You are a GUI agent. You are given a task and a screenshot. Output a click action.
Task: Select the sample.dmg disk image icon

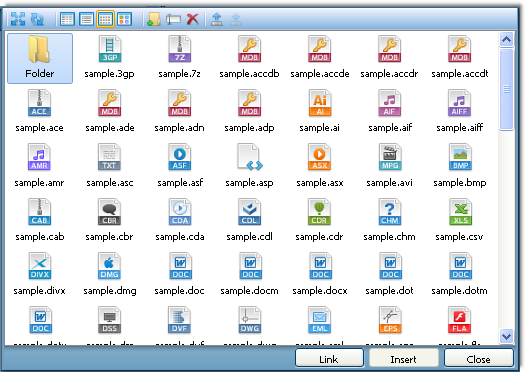point(109,266)
